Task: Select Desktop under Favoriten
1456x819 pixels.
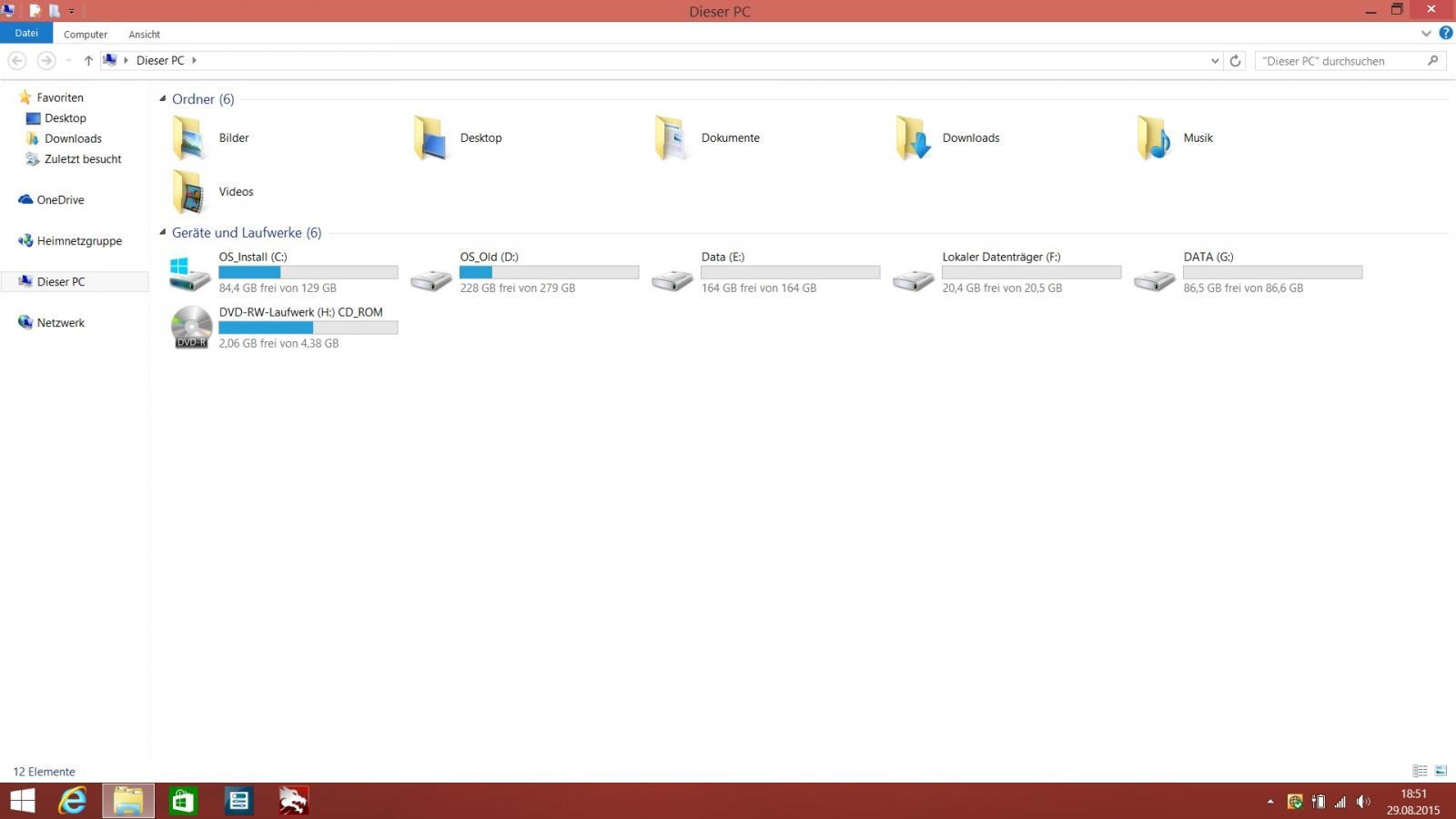Action: (66, 118)
